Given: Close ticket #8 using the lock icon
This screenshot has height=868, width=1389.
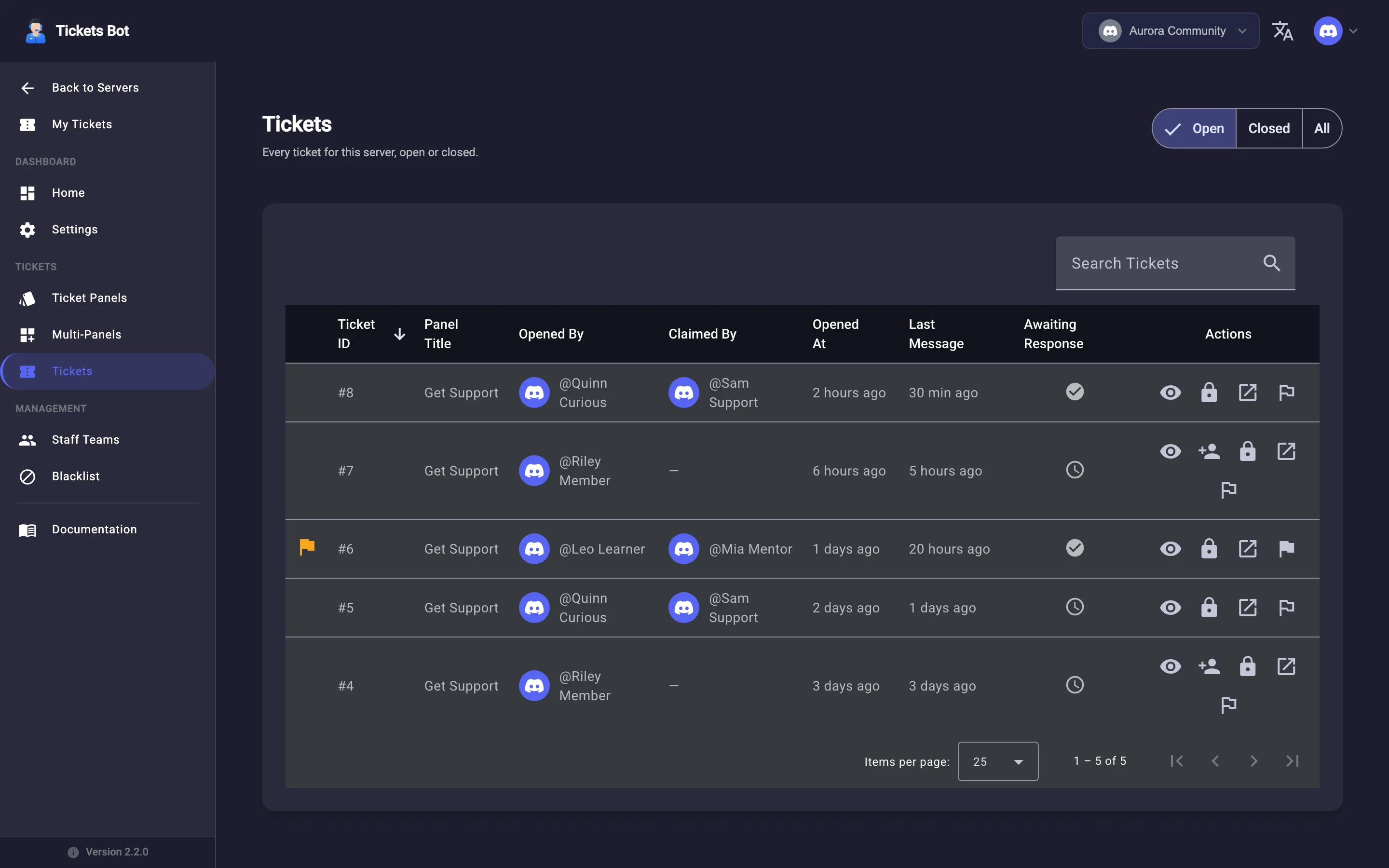Looking at the screenshot, I should pos(1209,393).
